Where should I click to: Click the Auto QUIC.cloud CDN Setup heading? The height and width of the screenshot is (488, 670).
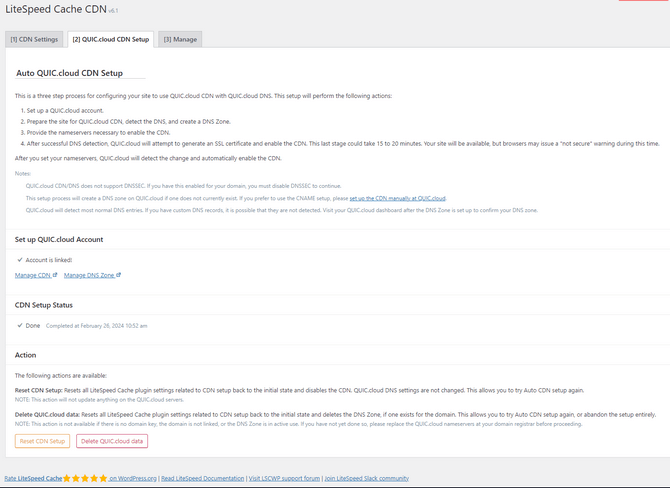tap(80, 73)
